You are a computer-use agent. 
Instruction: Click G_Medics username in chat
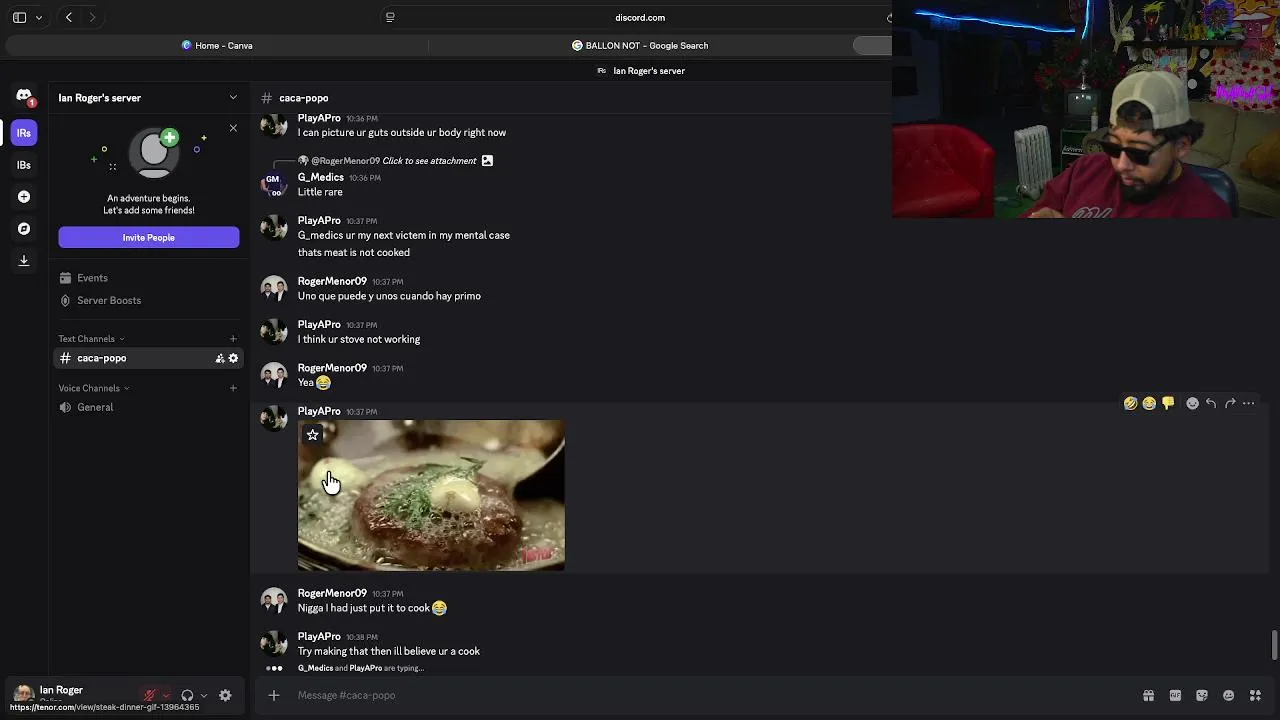tap(320, 177)
